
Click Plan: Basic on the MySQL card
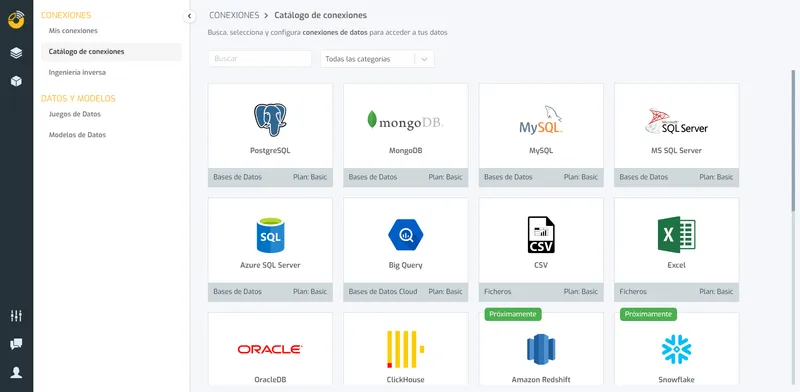[x=581, y=178]
